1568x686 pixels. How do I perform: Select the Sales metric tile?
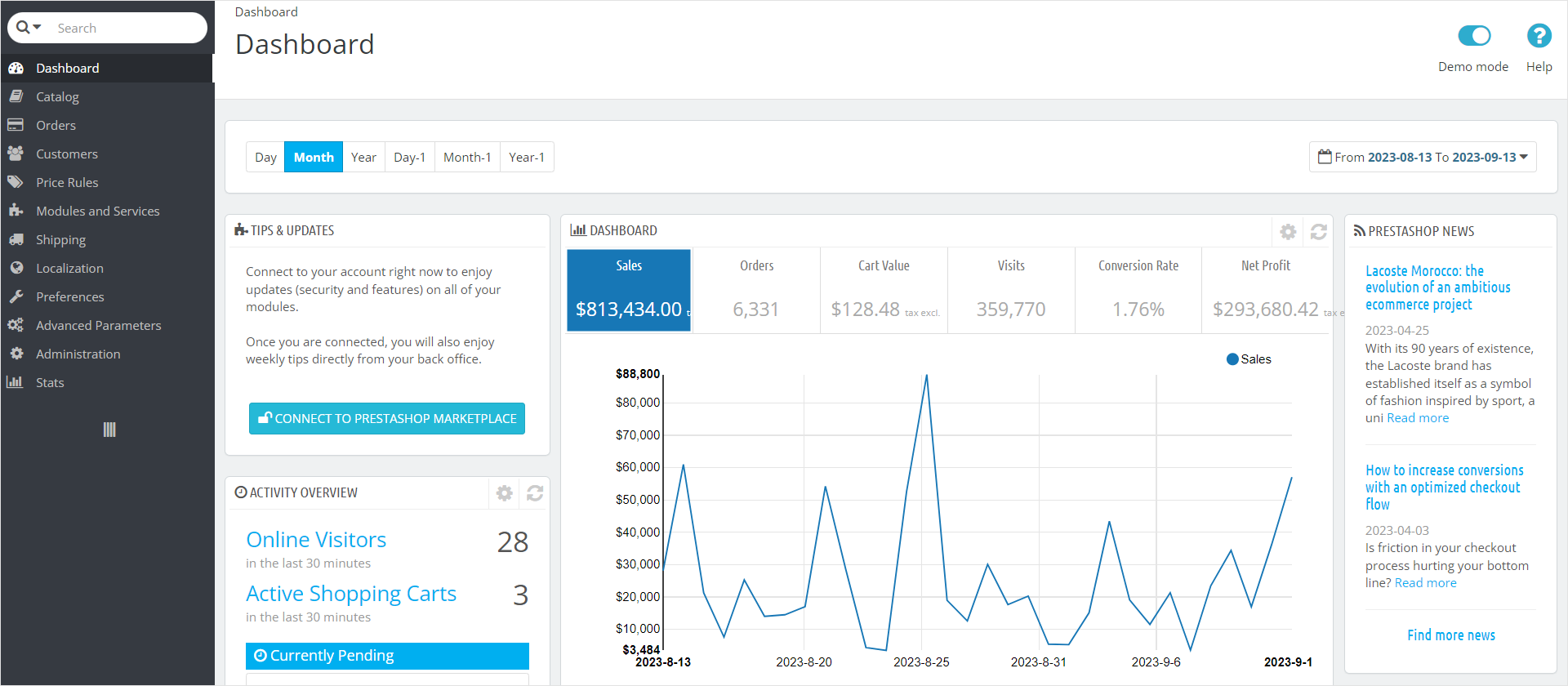(629, 291)
